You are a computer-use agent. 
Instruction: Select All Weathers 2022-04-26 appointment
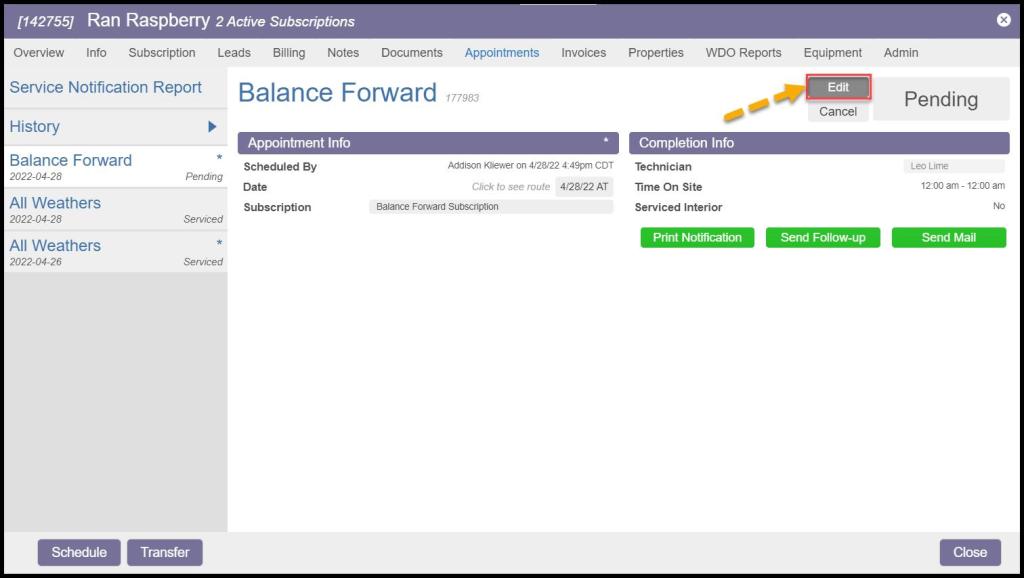pos(56,246)
